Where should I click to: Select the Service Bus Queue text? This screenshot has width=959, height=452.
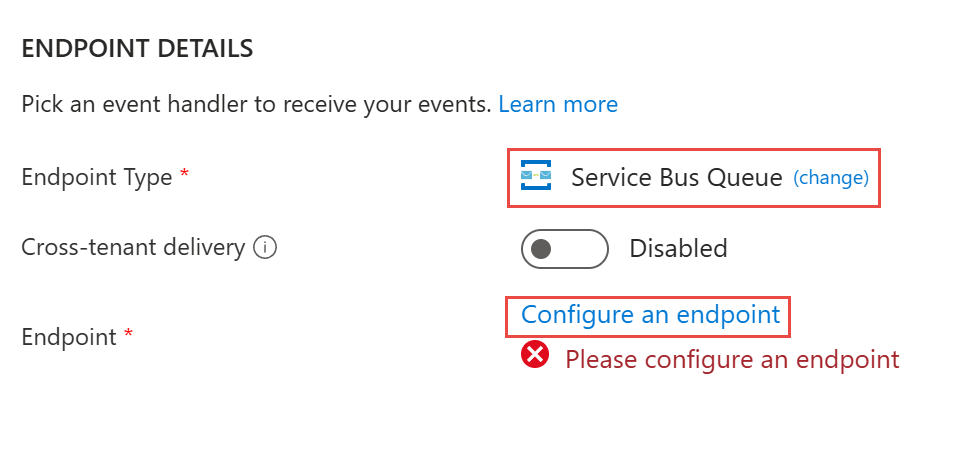pos(676,177)
